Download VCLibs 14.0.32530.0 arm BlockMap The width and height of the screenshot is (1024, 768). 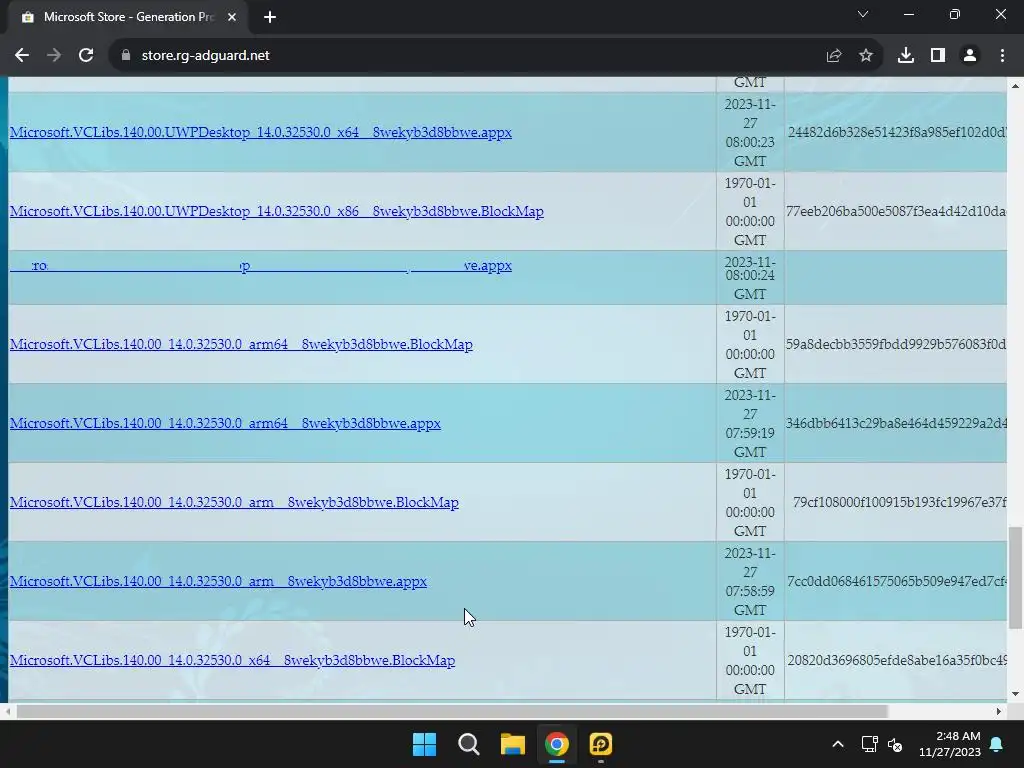[x=234, y=502]
